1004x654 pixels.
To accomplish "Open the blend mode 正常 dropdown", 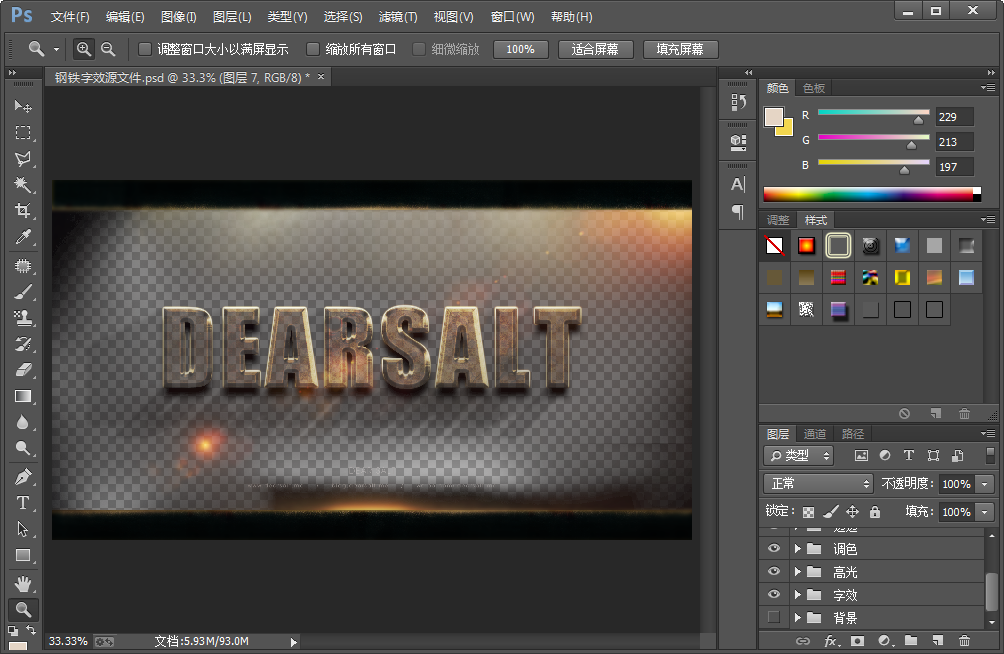I will pos(819,484).
